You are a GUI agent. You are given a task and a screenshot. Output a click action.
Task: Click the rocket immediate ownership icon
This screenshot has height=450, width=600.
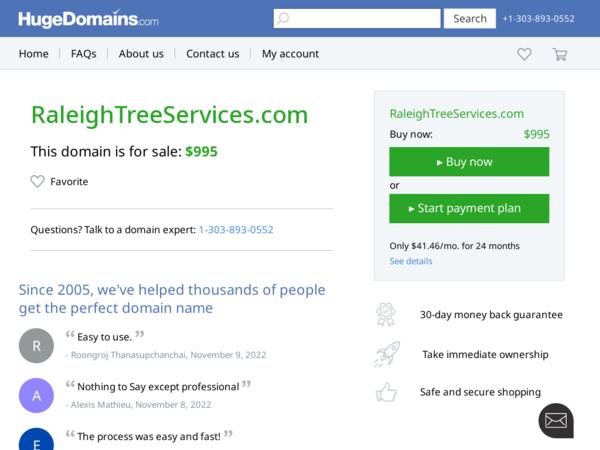click(x=387, y=354)
